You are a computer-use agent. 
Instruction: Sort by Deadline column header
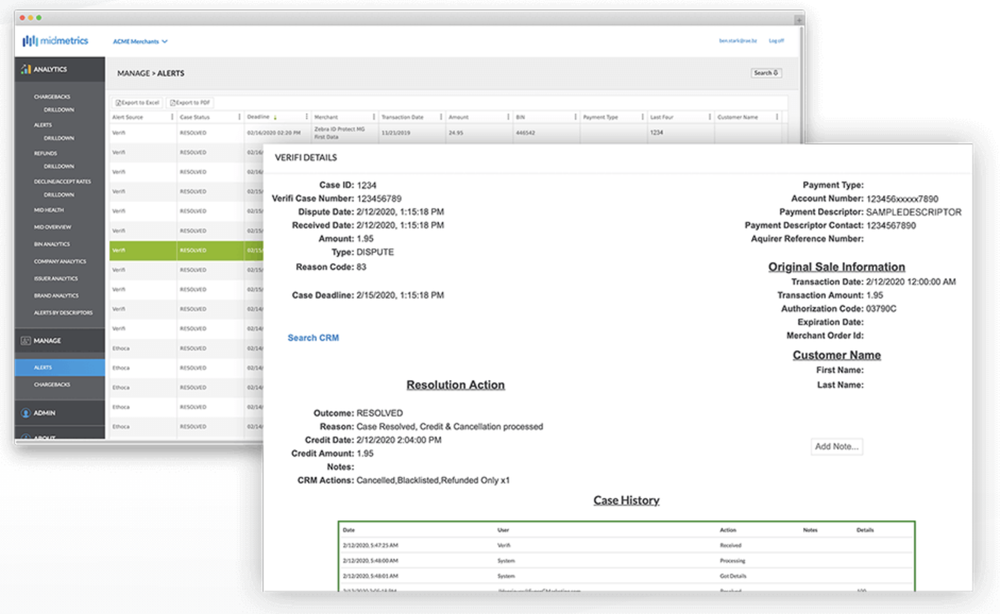coord(258,117)
